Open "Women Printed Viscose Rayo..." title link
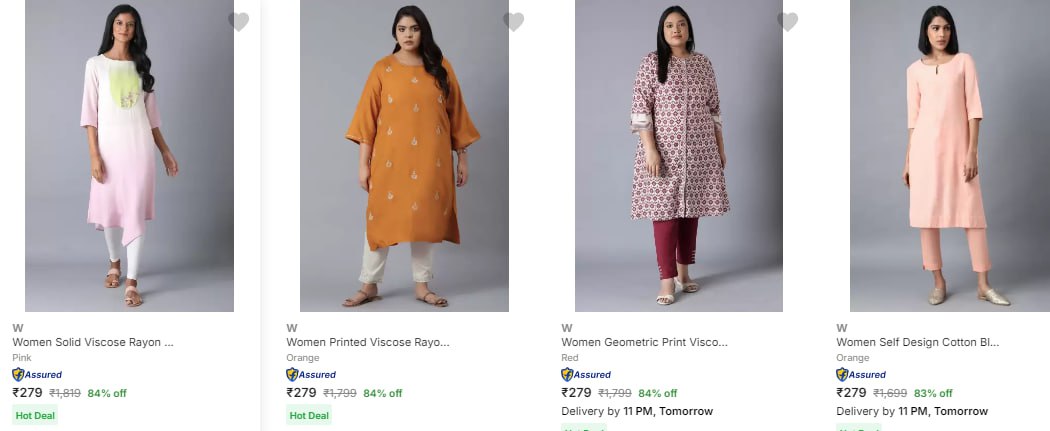This screenshot has width=1050, height=431. 368,342
